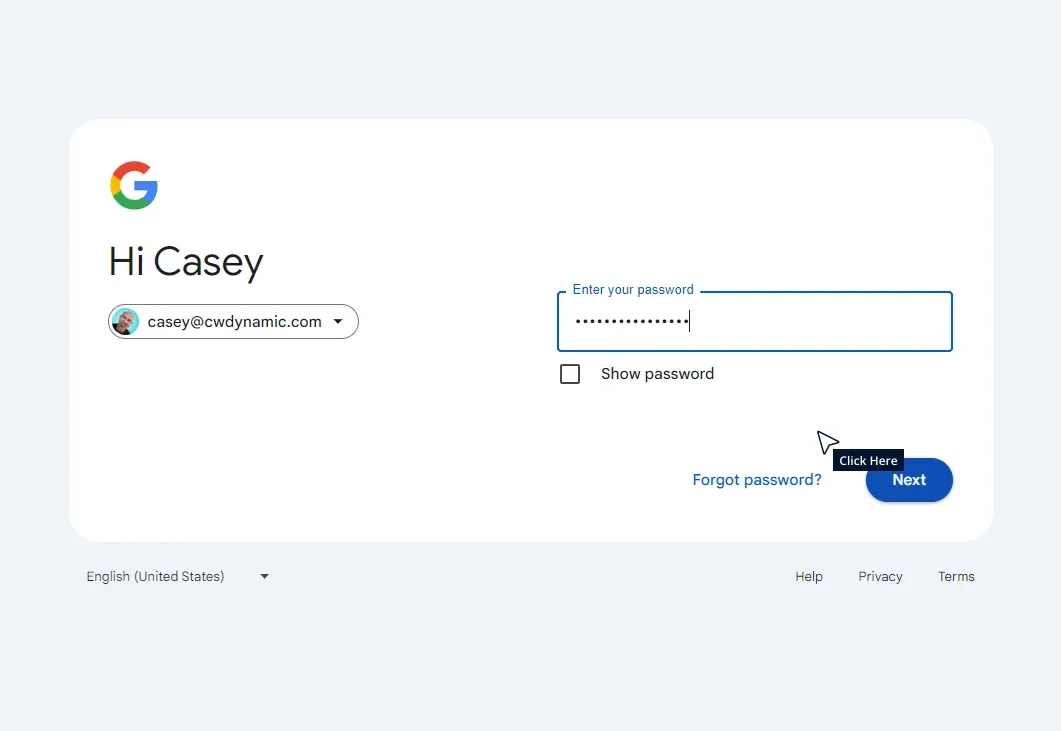Open the Terms page

click(955, 576)
